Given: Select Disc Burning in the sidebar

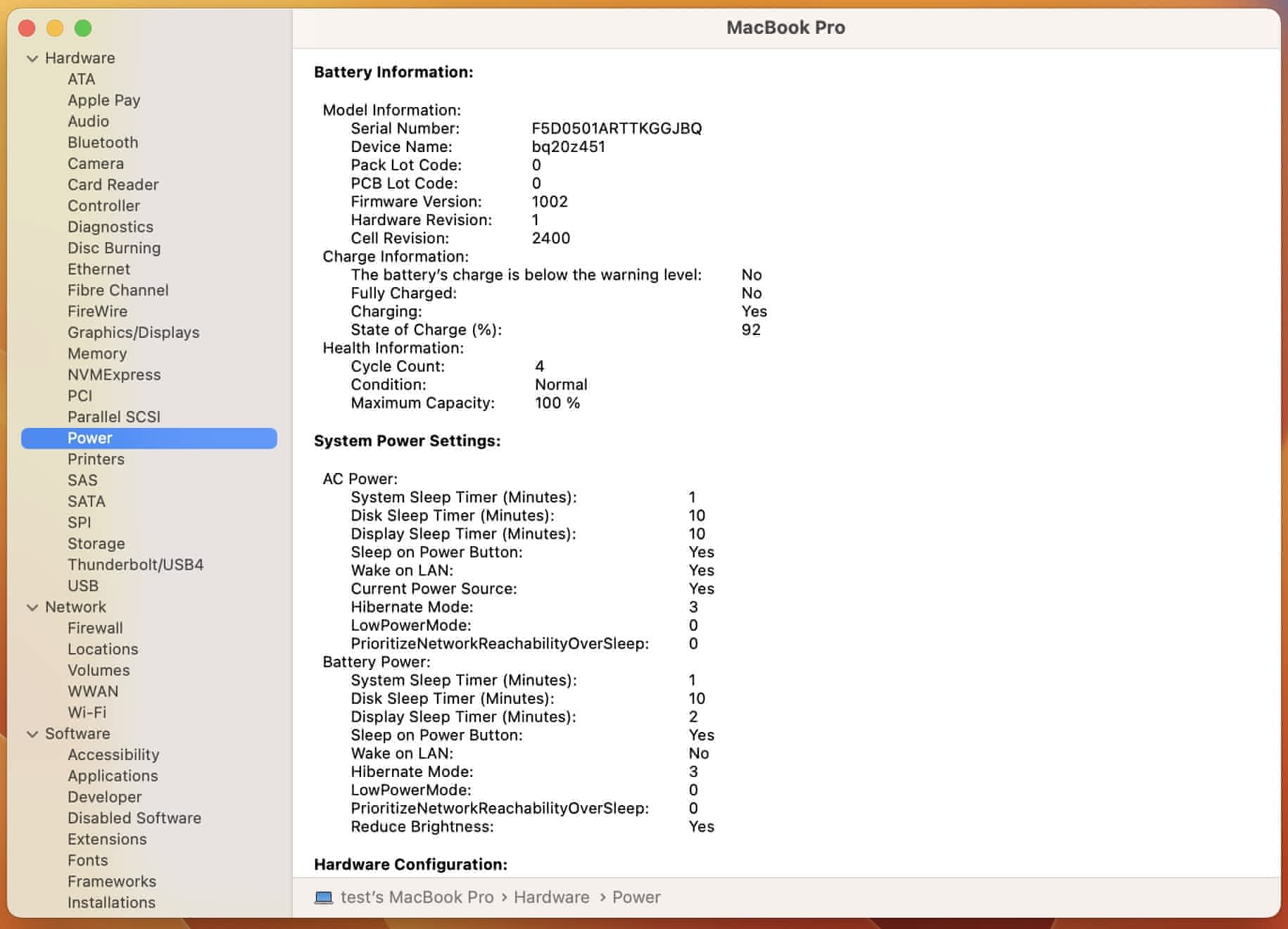Looking at the screenshot, I should [x=114, y=248].
